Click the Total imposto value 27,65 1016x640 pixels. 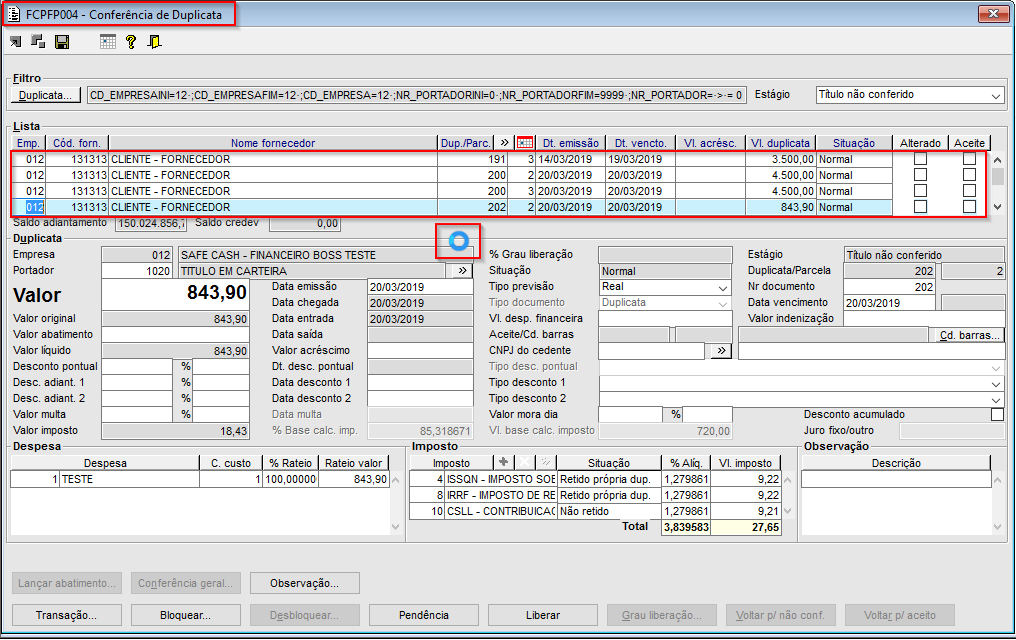click(746, 527)
